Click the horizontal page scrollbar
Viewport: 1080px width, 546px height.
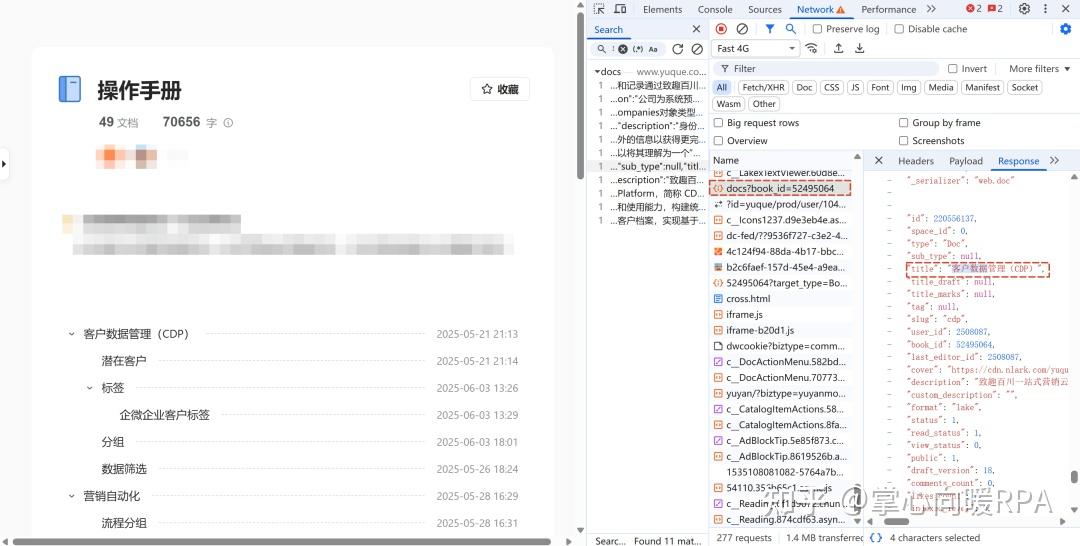point(281,541)
